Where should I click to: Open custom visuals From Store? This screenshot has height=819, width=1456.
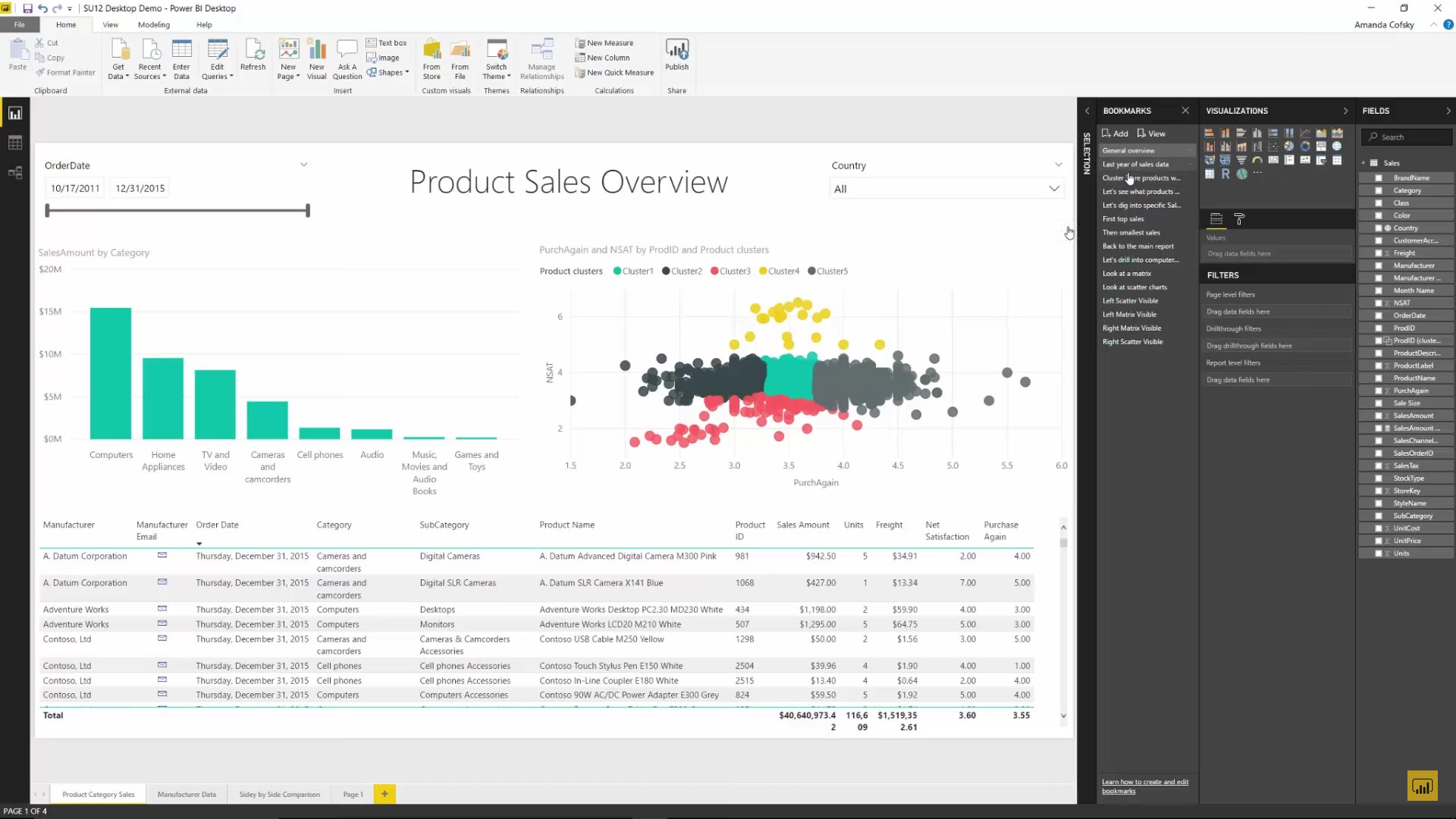point(431,59)
